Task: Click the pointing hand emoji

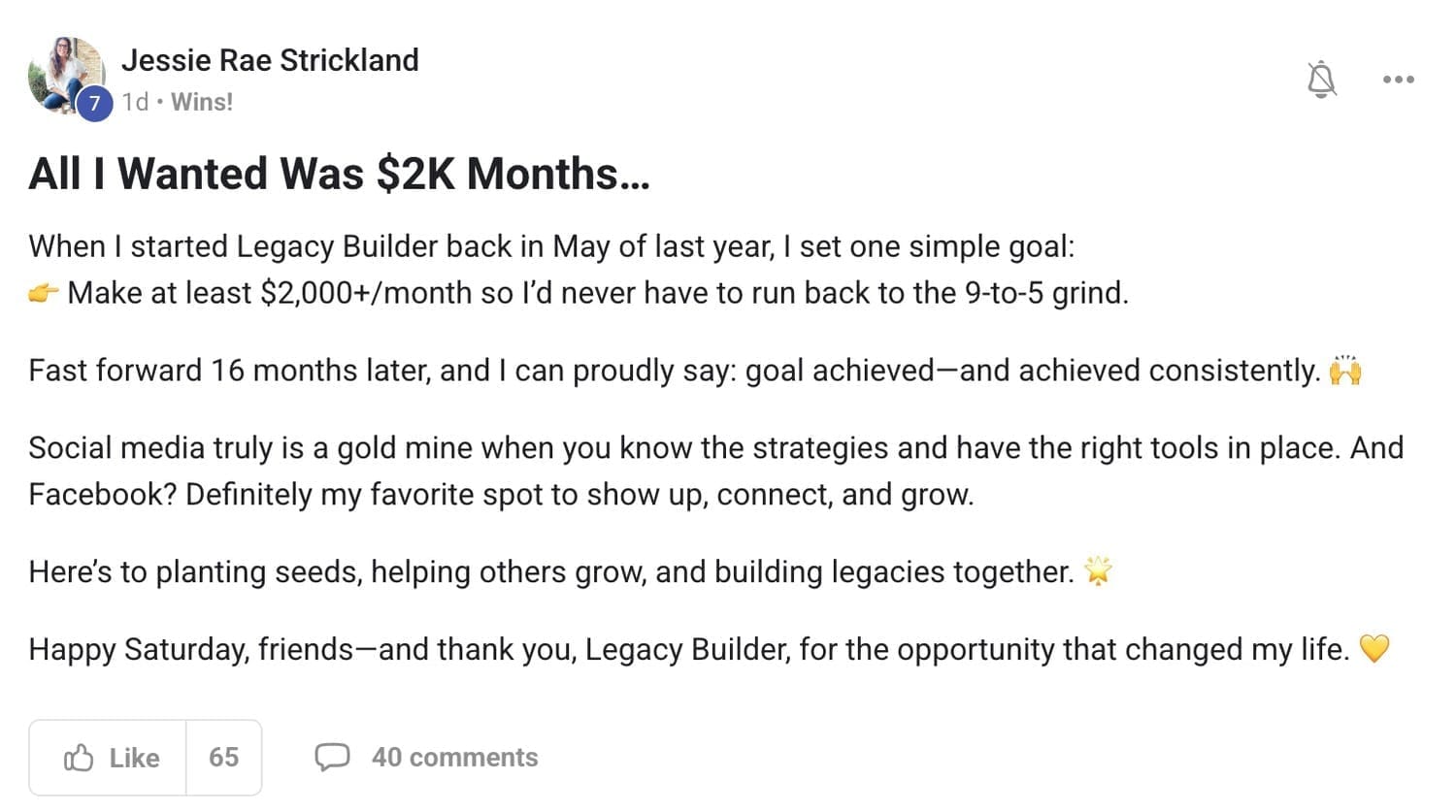Action: 44,293
